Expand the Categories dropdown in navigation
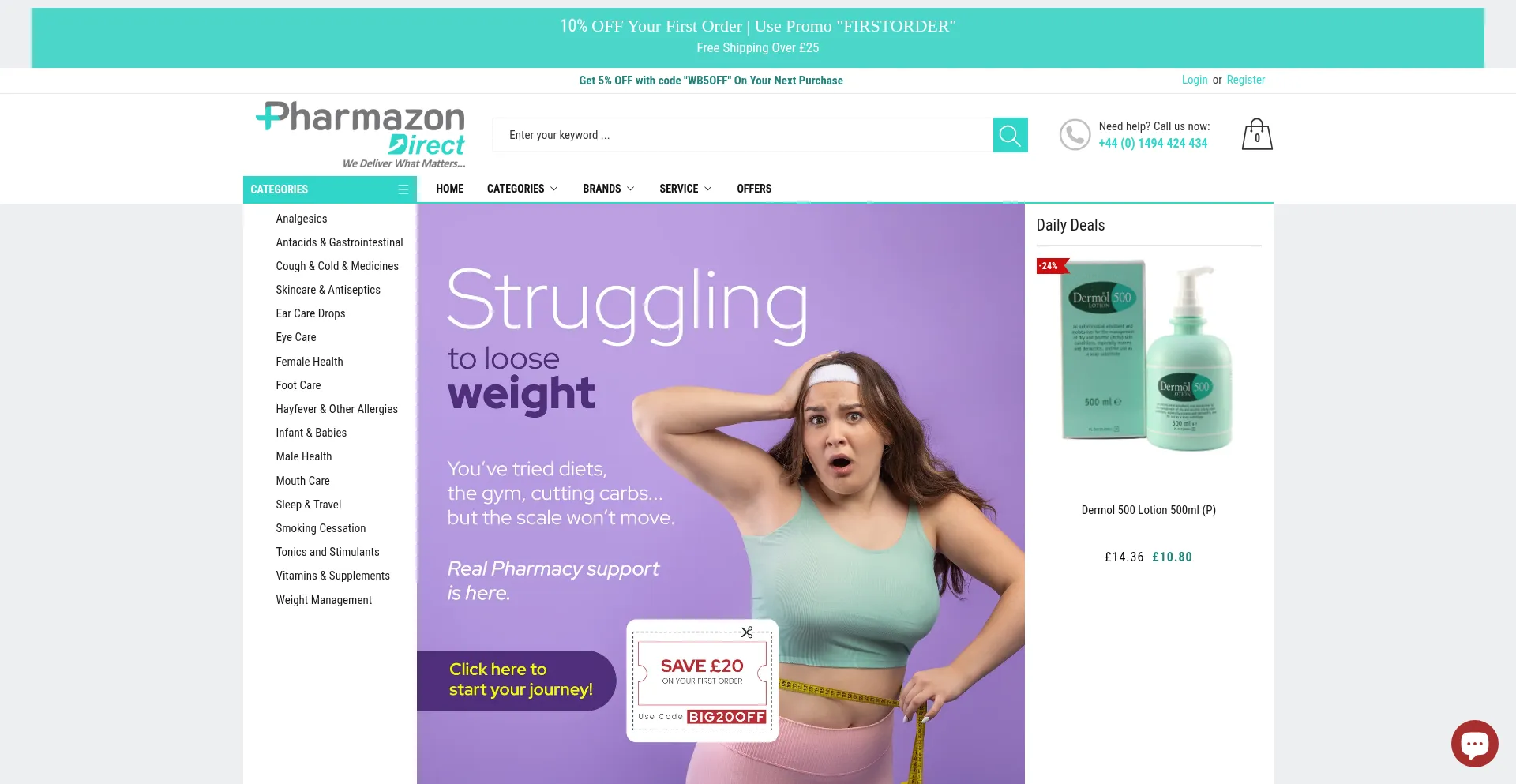Screen dimensions: 1516x784 click(522, 189)
